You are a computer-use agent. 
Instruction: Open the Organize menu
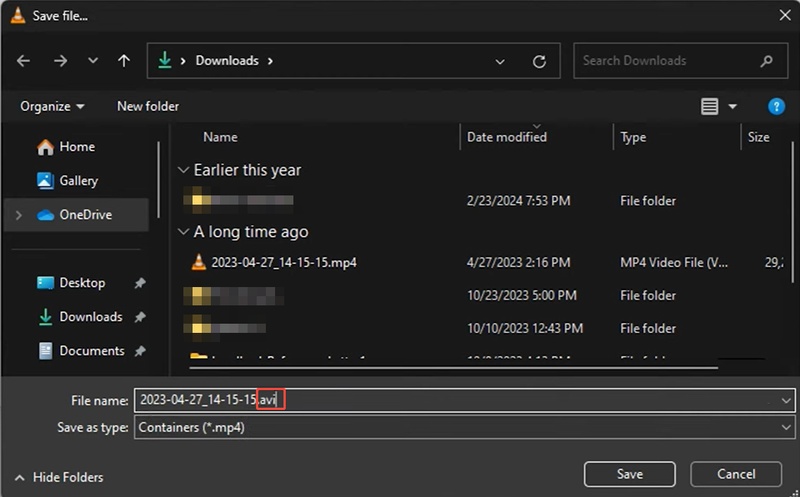tap(52, 107)
